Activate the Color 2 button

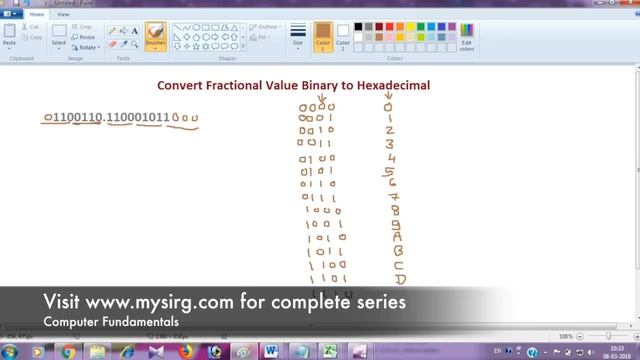(x=343, y=37)
